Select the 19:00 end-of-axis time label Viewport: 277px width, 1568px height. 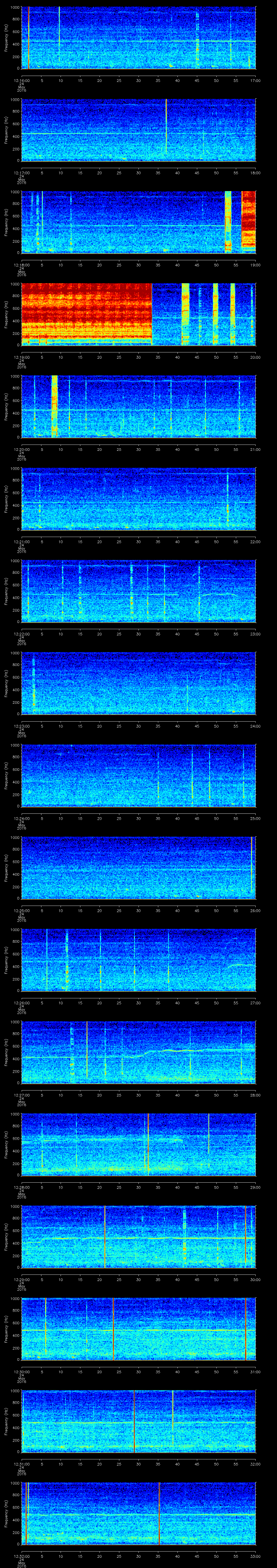(255, 265)
